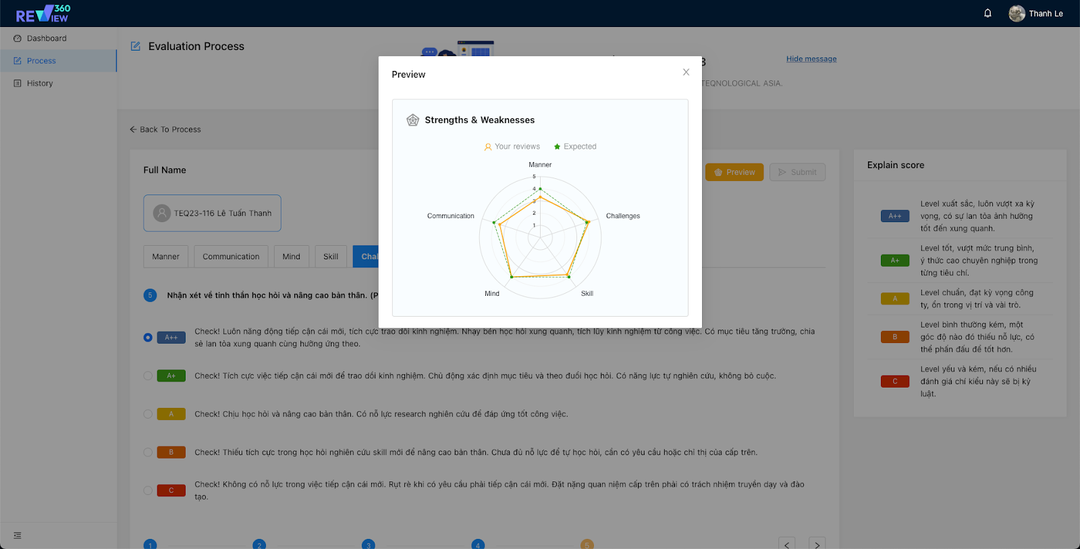The width and height of the screenshot is (1080, 549).
Task: Open the Process menu item
Action: tap(41, 61)
